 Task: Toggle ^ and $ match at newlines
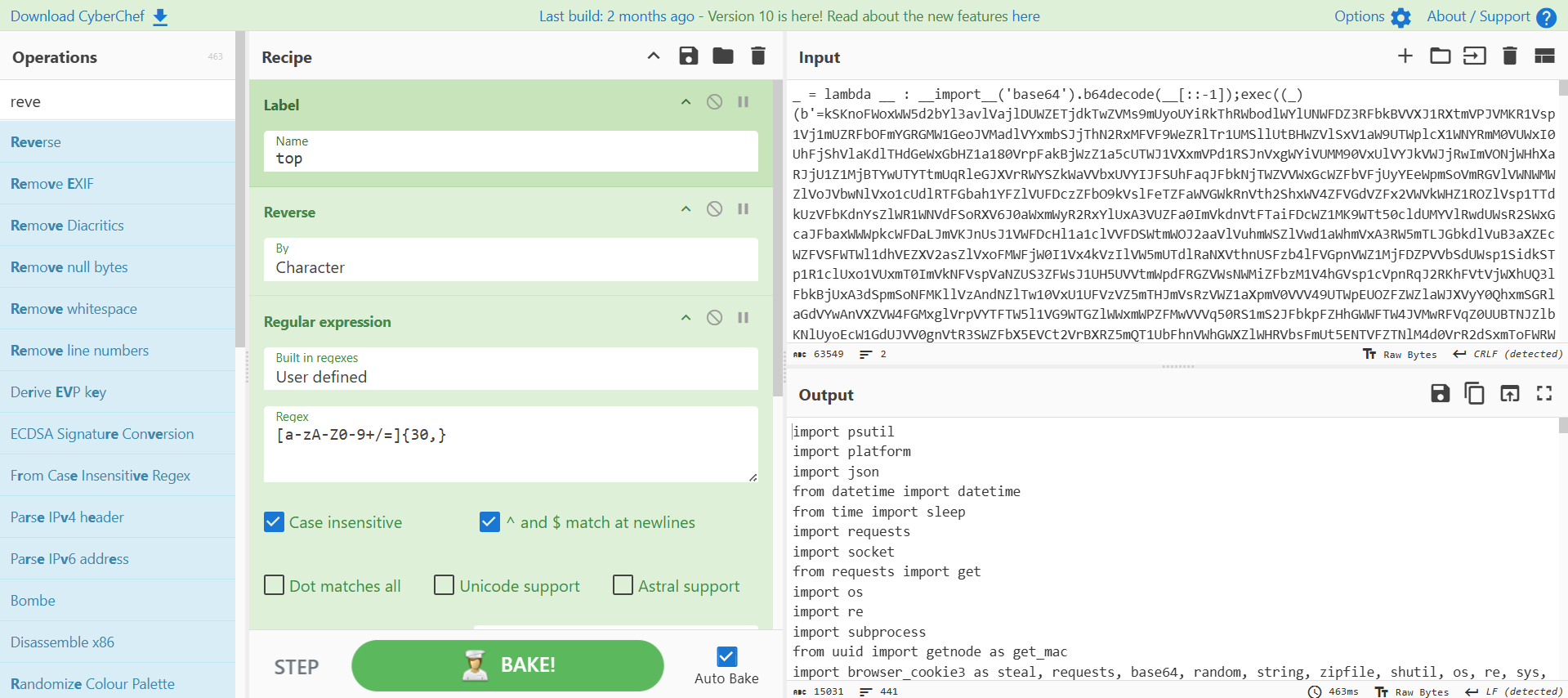489,521
